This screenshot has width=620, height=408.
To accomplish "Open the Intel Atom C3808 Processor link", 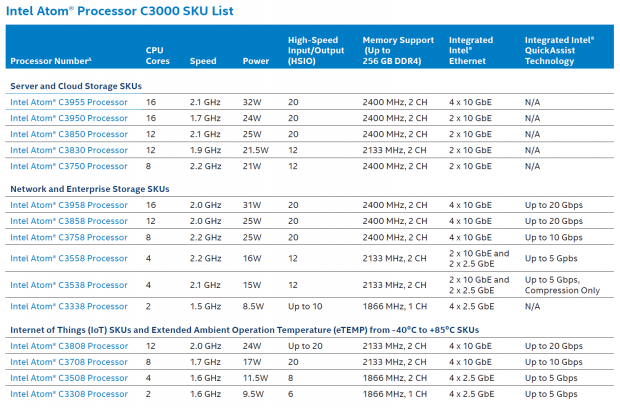I will (x=69, y=346).
